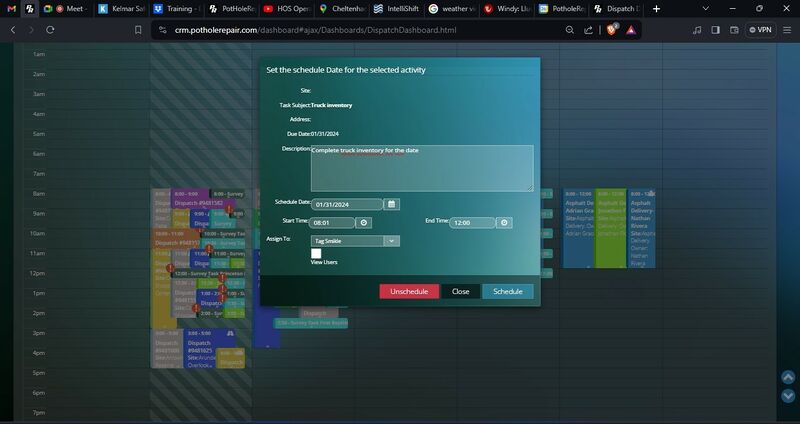Open the green Asphalt Delivery calendar event
The height and width of the screenshot is (424, 800).
(610, 228)
